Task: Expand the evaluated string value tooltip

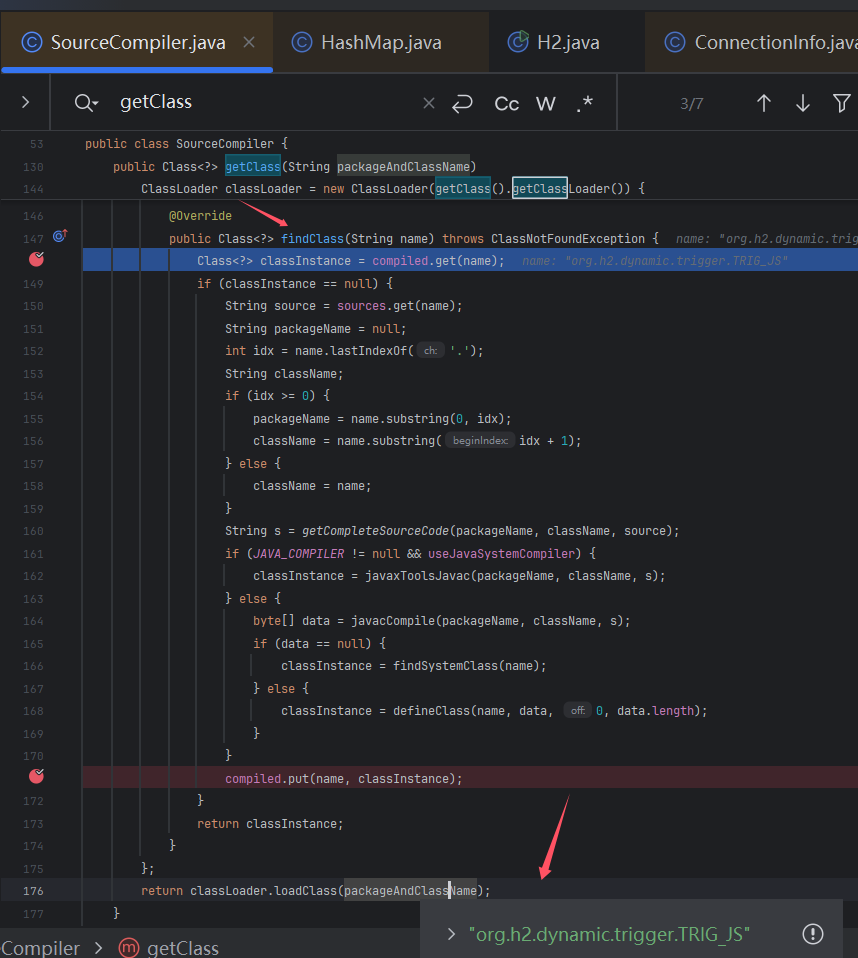Action: pos(451,934)
